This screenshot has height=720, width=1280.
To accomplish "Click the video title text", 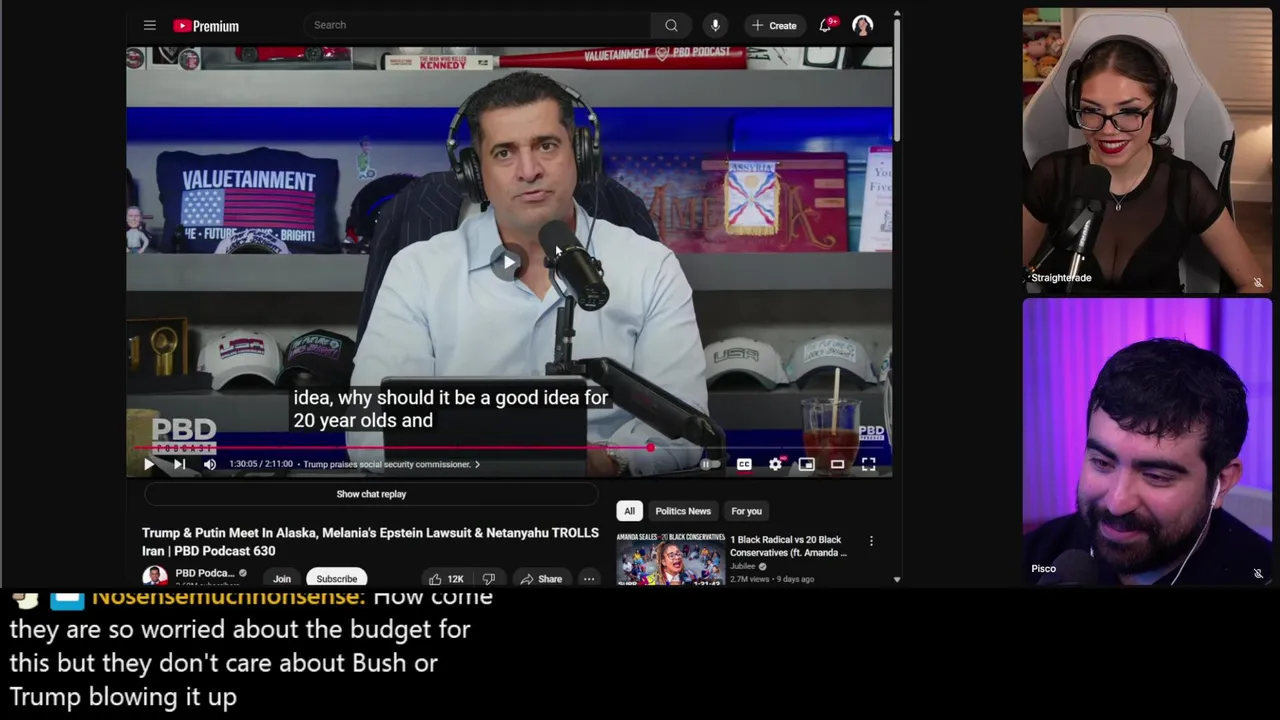I will tap(370, 541).
